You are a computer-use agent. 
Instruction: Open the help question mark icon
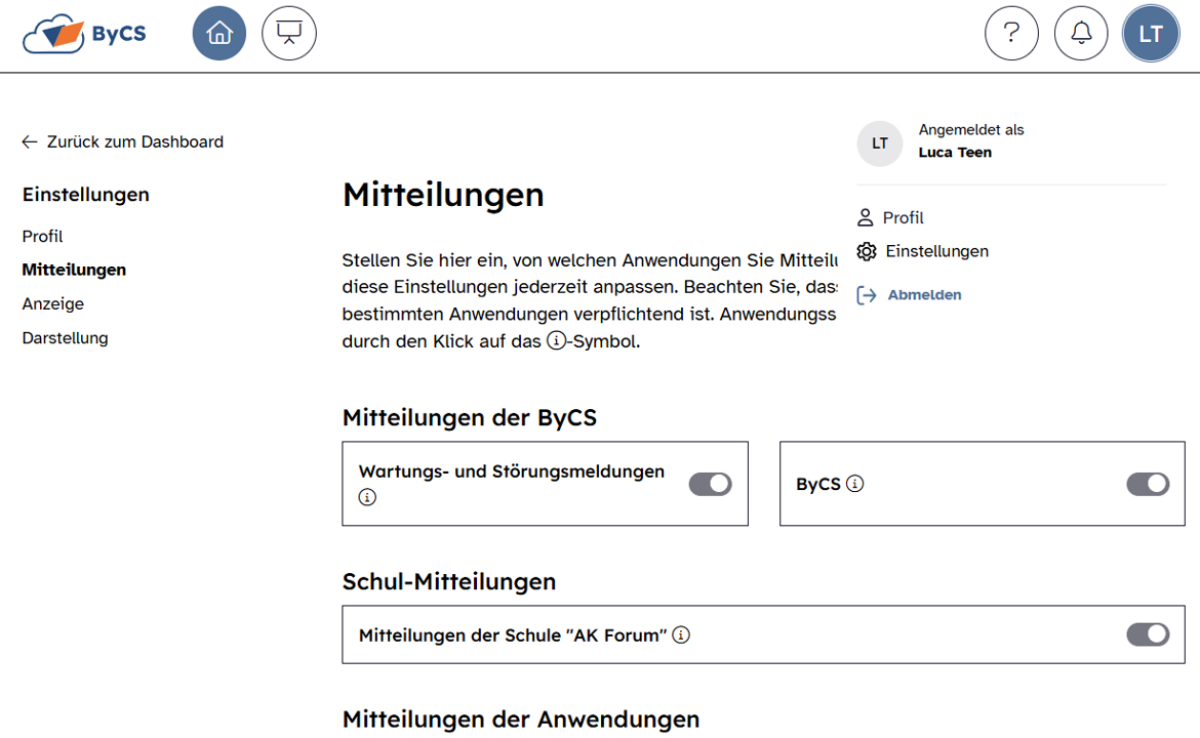click(1011, 34)
